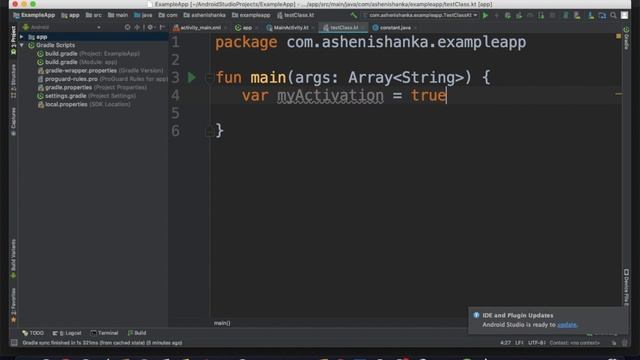Click the java breadcrumb folder
This screenshot has height=360, width=640.
(x=143, y=16)
